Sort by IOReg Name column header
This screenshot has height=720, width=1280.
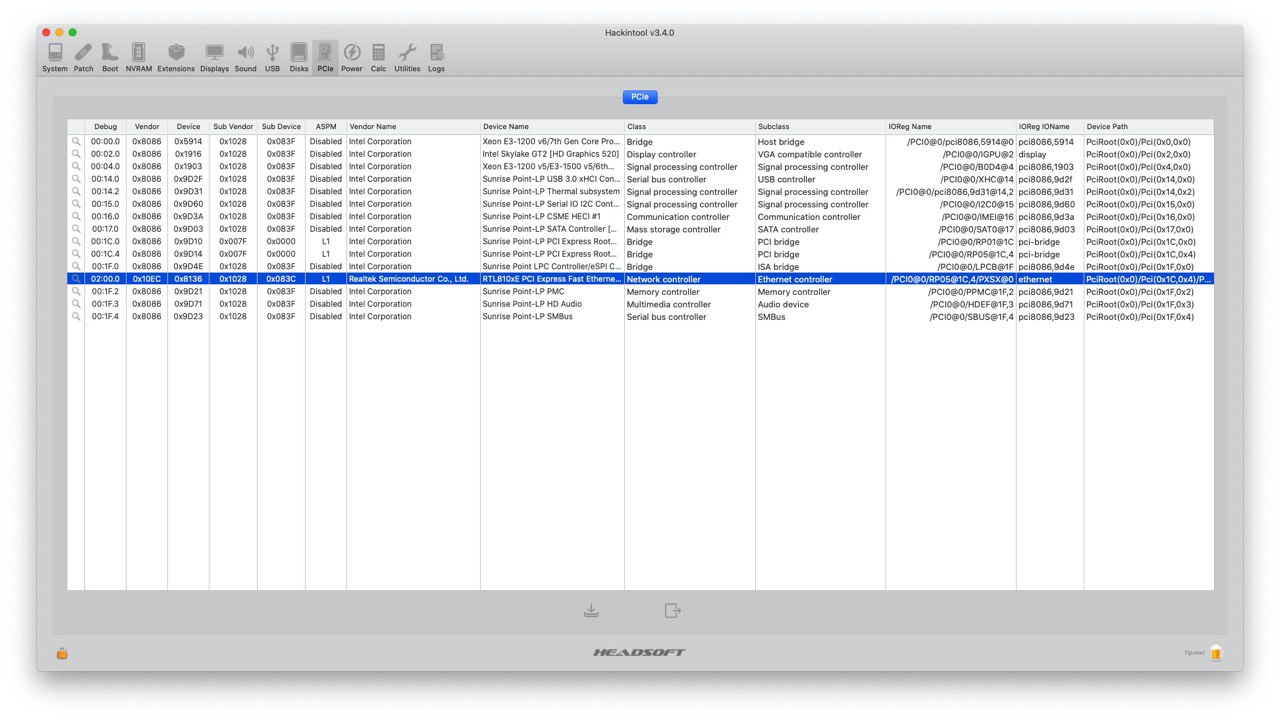(x=950, y=127)
